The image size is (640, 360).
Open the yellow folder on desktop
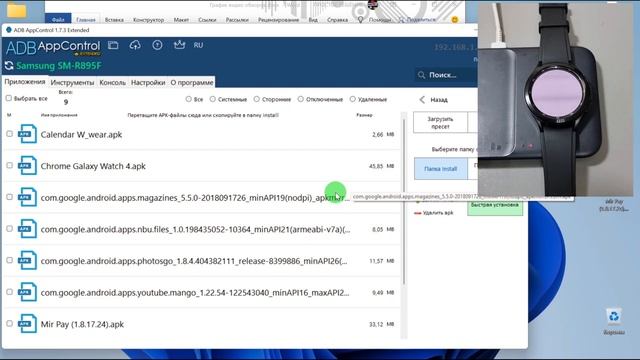[x=16, y=10]
